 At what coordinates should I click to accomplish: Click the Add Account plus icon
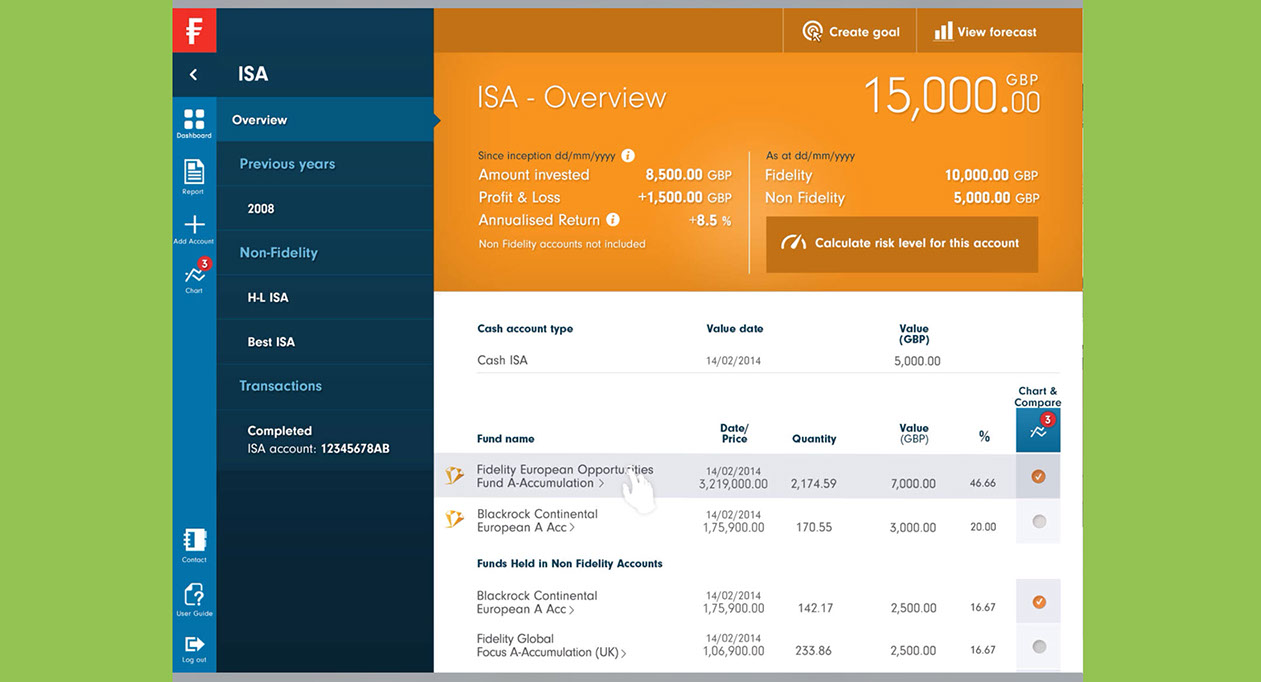[194, 227]
